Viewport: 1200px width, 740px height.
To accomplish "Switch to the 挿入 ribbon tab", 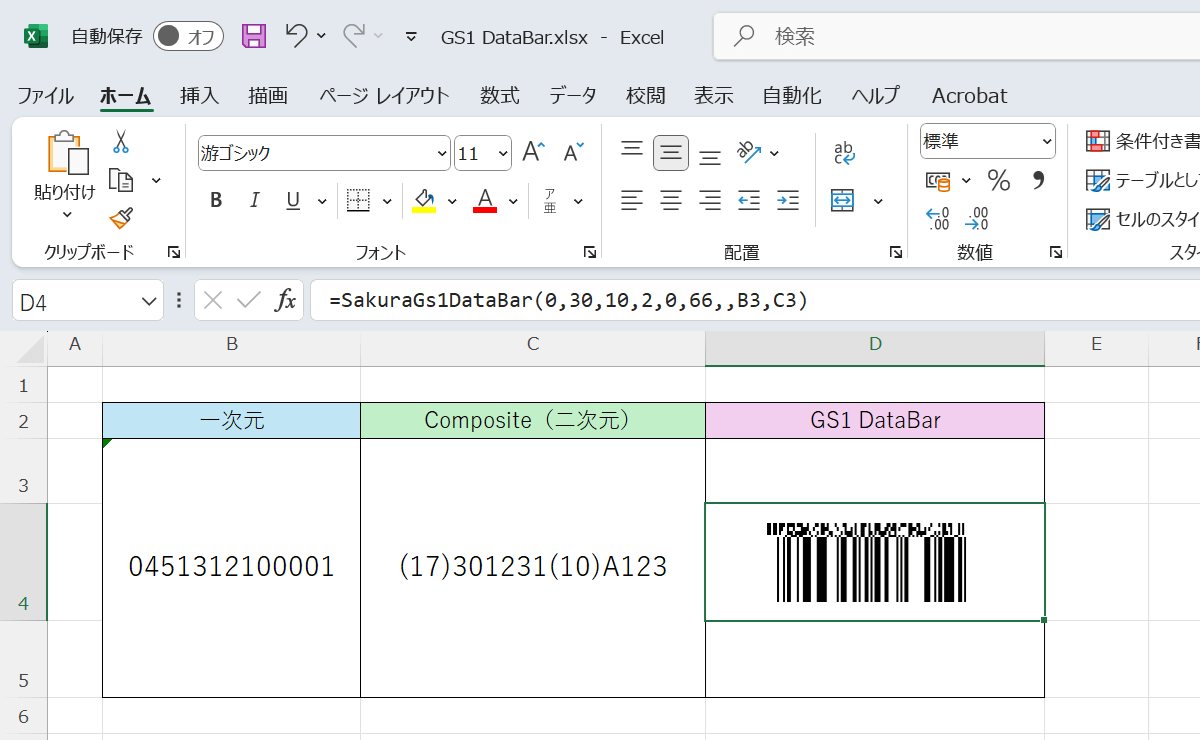I will coord(198,95).
